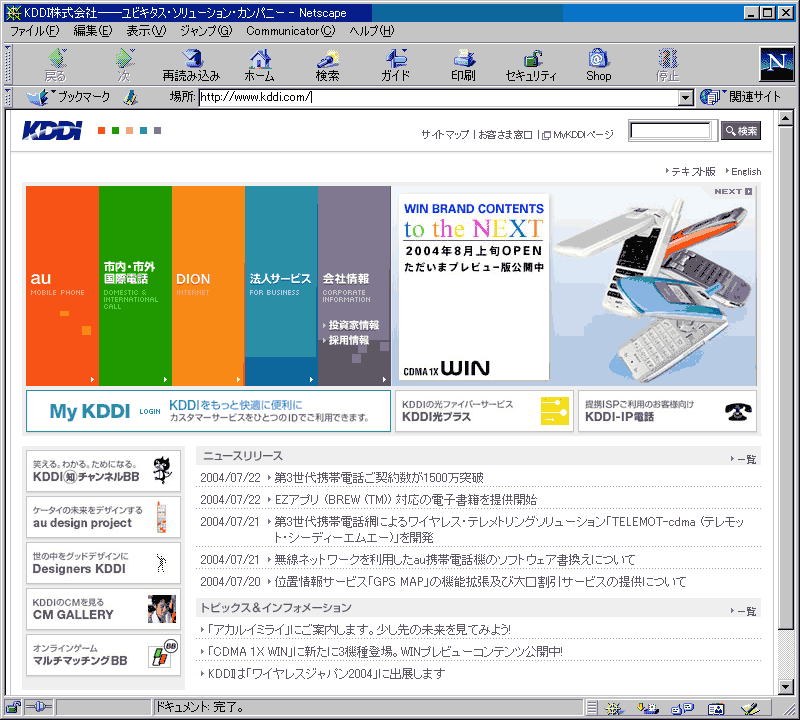Open Address Book icon in component bar
Image resolution: width=800 pixels, height=720 pixels.
[716, 708]
